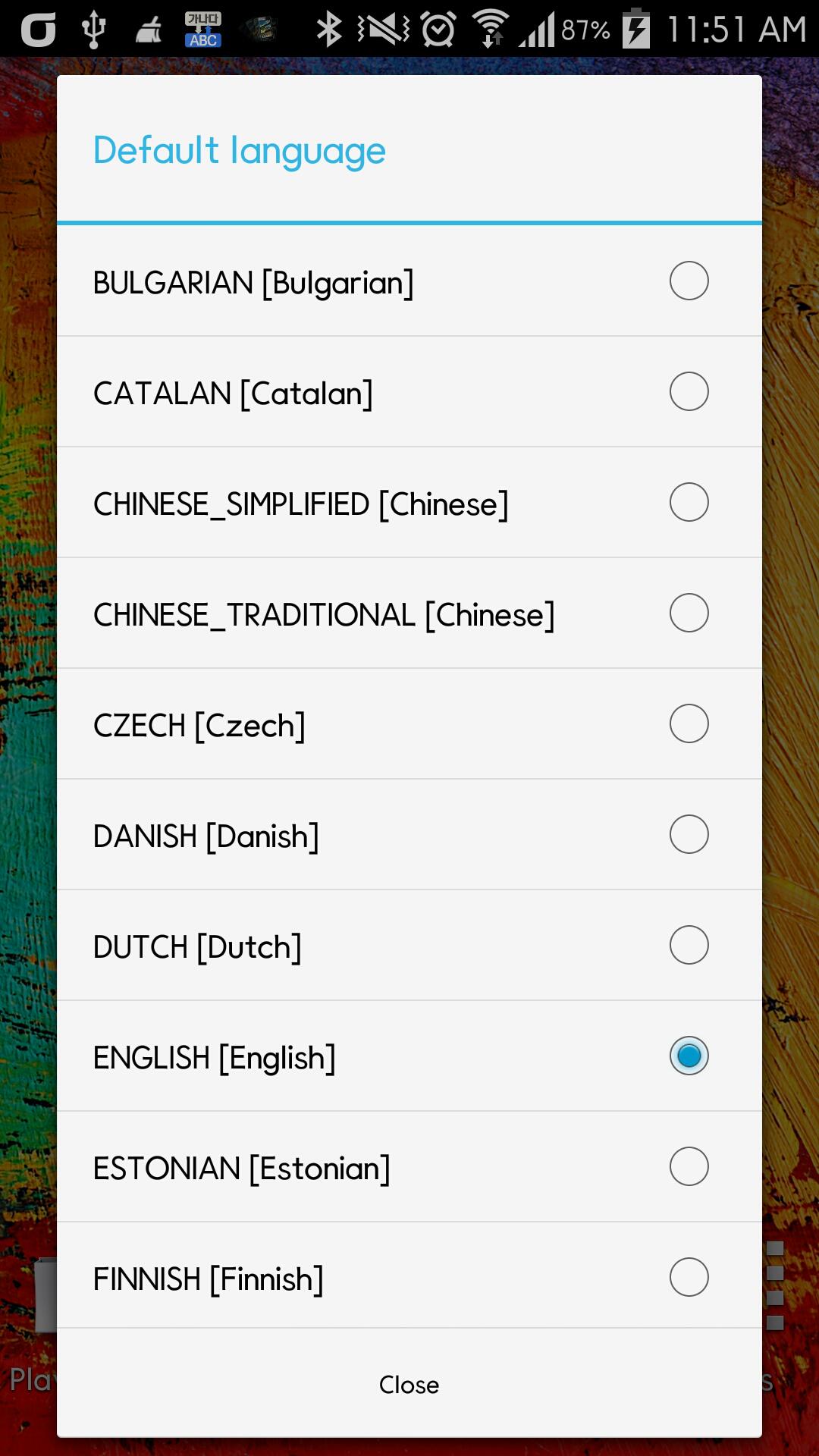Select the ESTONIAN radio button
The height and width of the screenshot is (1456, 819).
point(688,1166)
